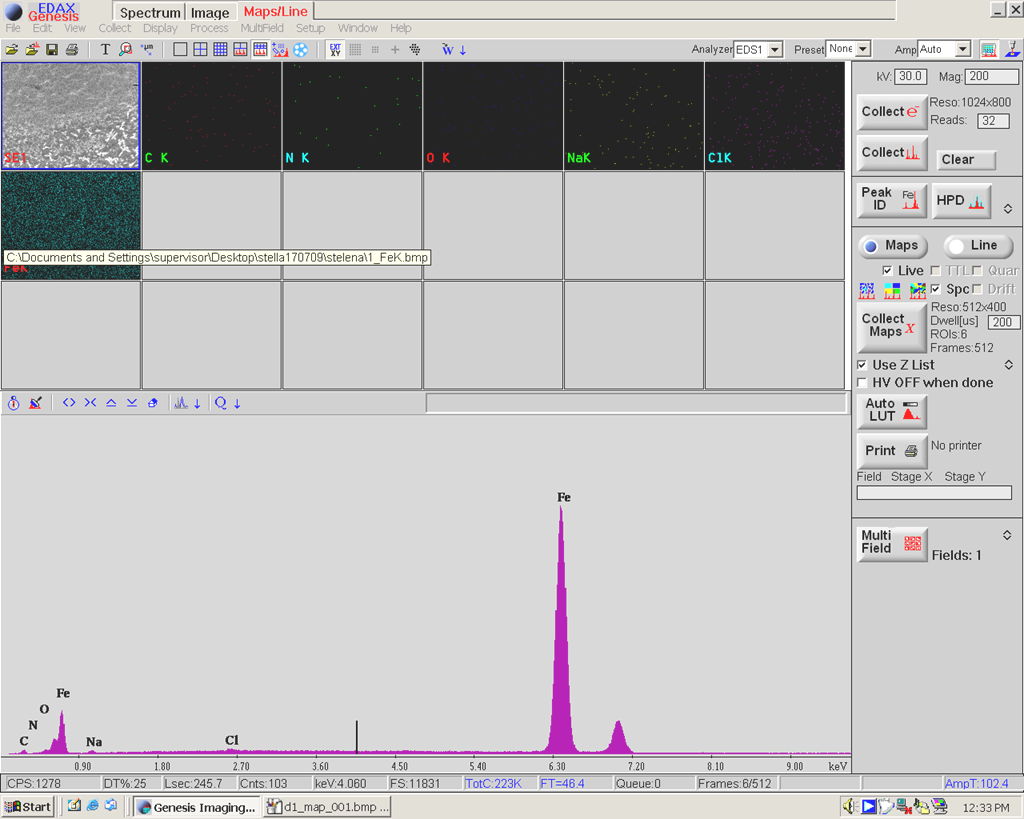Open the Analyzer EDS1 dropdown
This screenshot has height=819, width=1024.
tap(775, 50)
